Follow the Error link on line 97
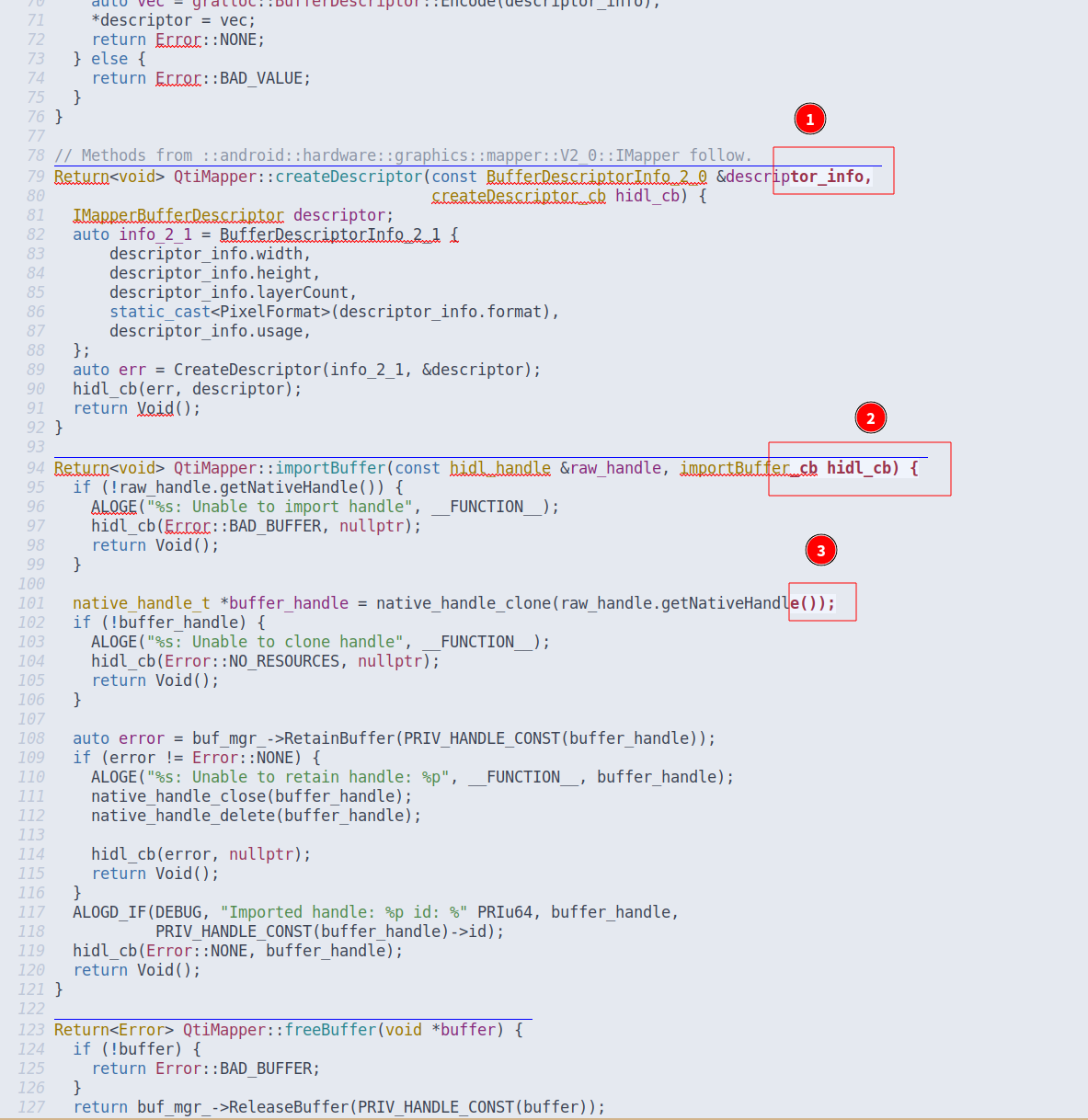 pyautogui.click(x=187, y=525)
